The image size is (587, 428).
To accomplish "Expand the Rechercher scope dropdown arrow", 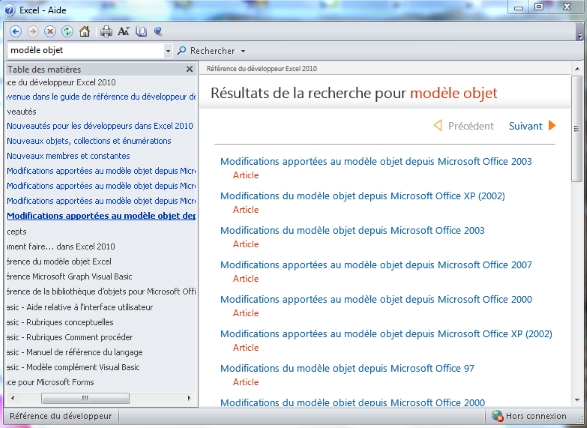I will point(243,51).
